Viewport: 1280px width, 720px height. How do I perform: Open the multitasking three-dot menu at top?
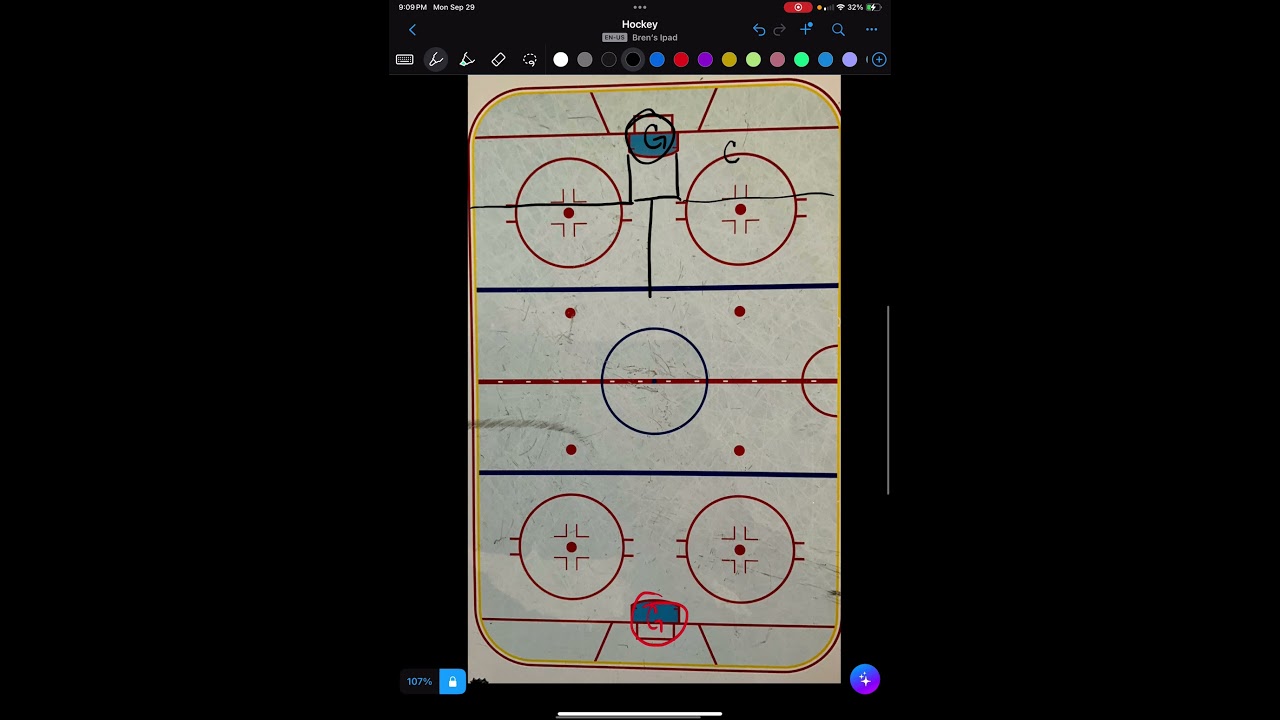(640, 7)
